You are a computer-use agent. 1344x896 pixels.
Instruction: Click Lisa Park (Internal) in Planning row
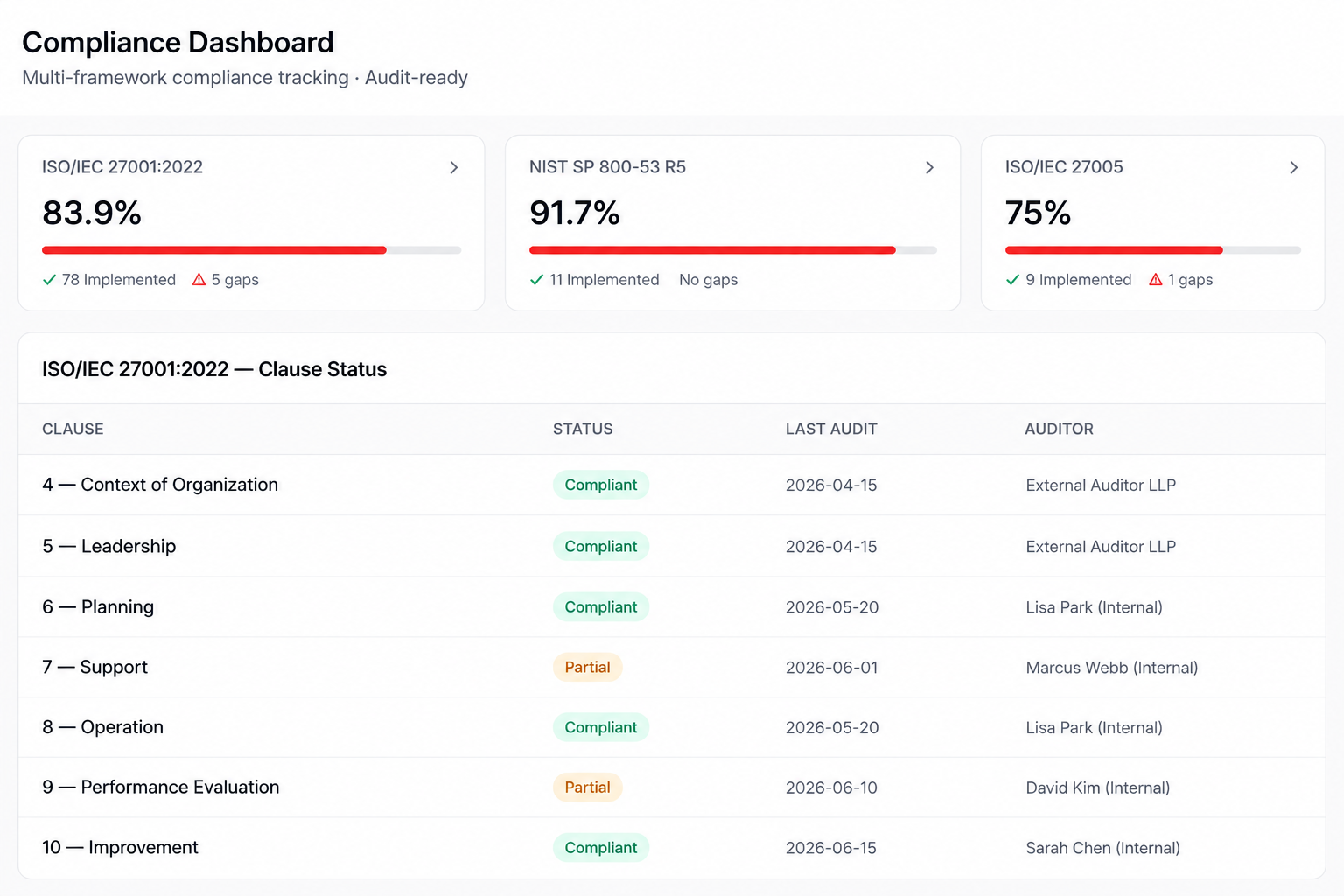click(x=1094, y=607)
